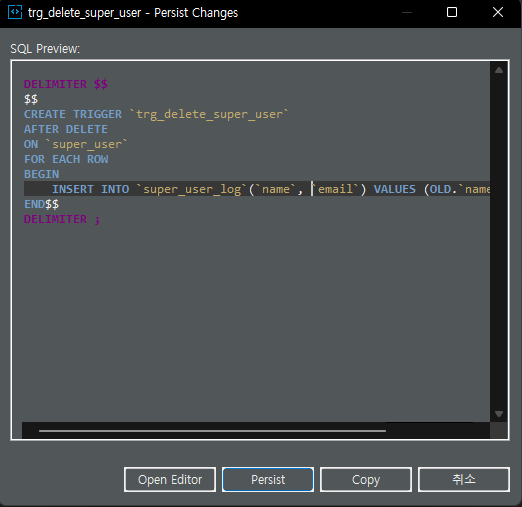The image size is (522, 507).
Task: Click the `super_user` table name in ON line
Action: pyautogui.click(x=86, y=144)
